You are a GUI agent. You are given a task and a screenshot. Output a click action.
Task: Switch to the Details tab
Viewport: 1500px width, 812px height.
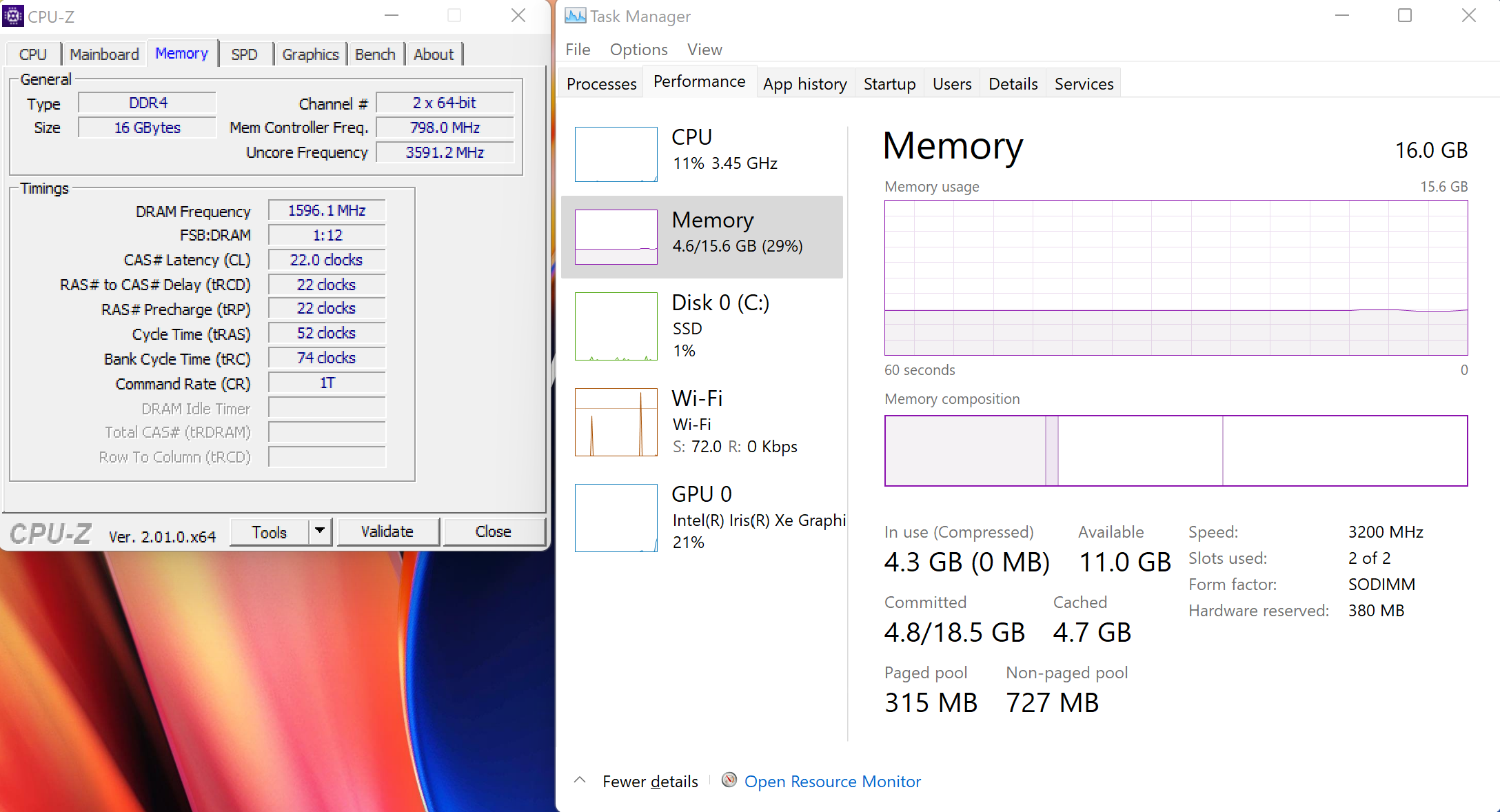tap(1013, 83)
